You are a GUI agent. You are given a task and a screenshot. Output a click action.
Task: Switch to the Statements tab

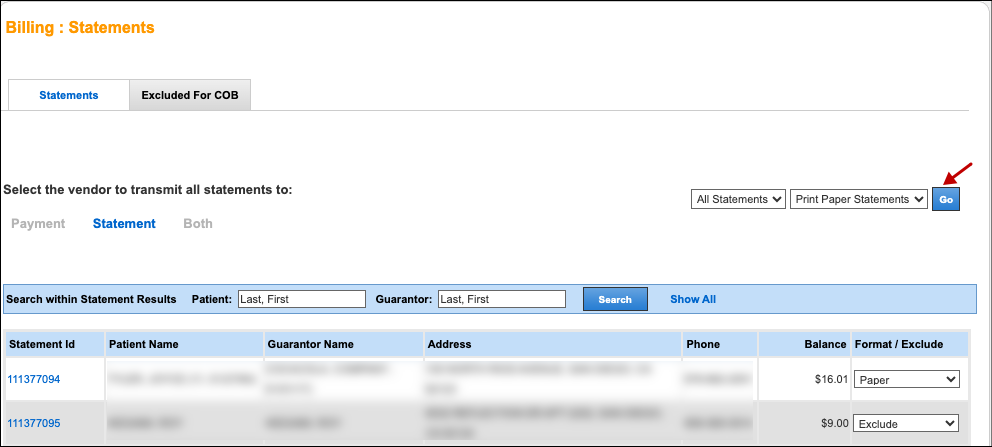click(x=68, y=95)
